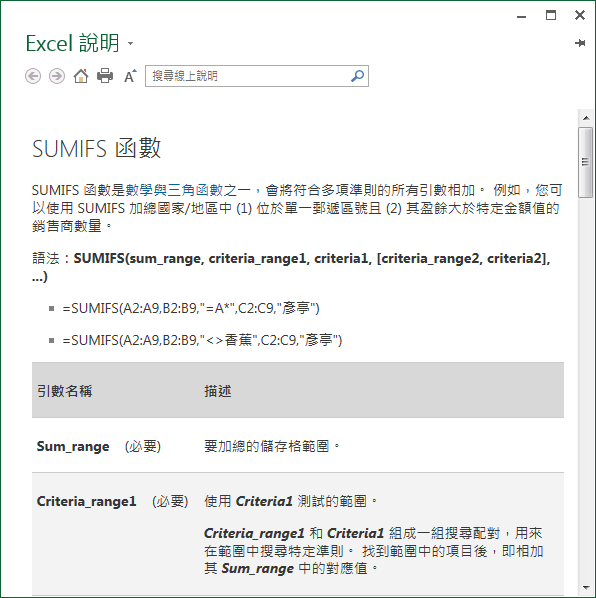This screenshot has height=598, width=596.
Task: Click the search magnifier icon
Action: coord(357,76)
